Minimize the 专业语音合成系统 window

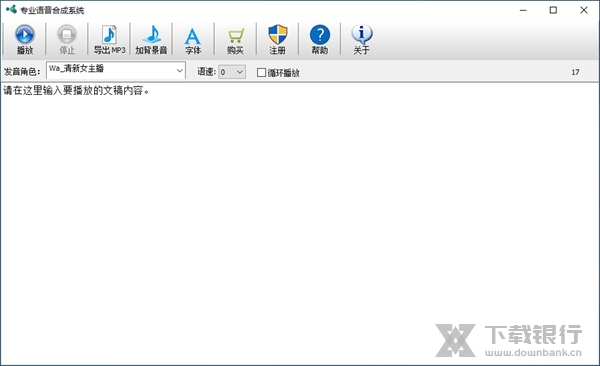[523, 10]
